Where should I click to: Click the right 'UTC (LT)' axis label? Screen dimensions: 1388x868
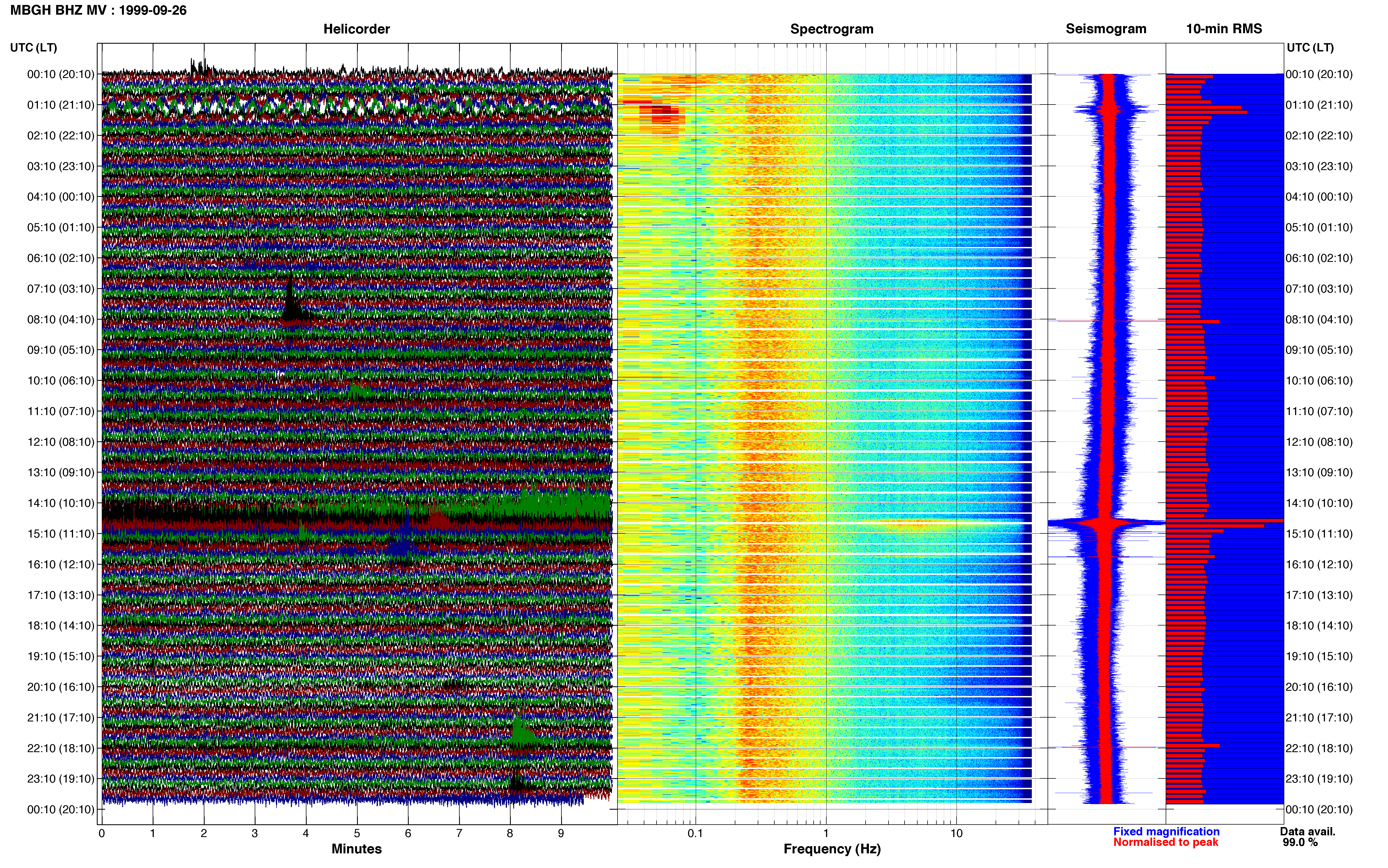coord(1310,48)
